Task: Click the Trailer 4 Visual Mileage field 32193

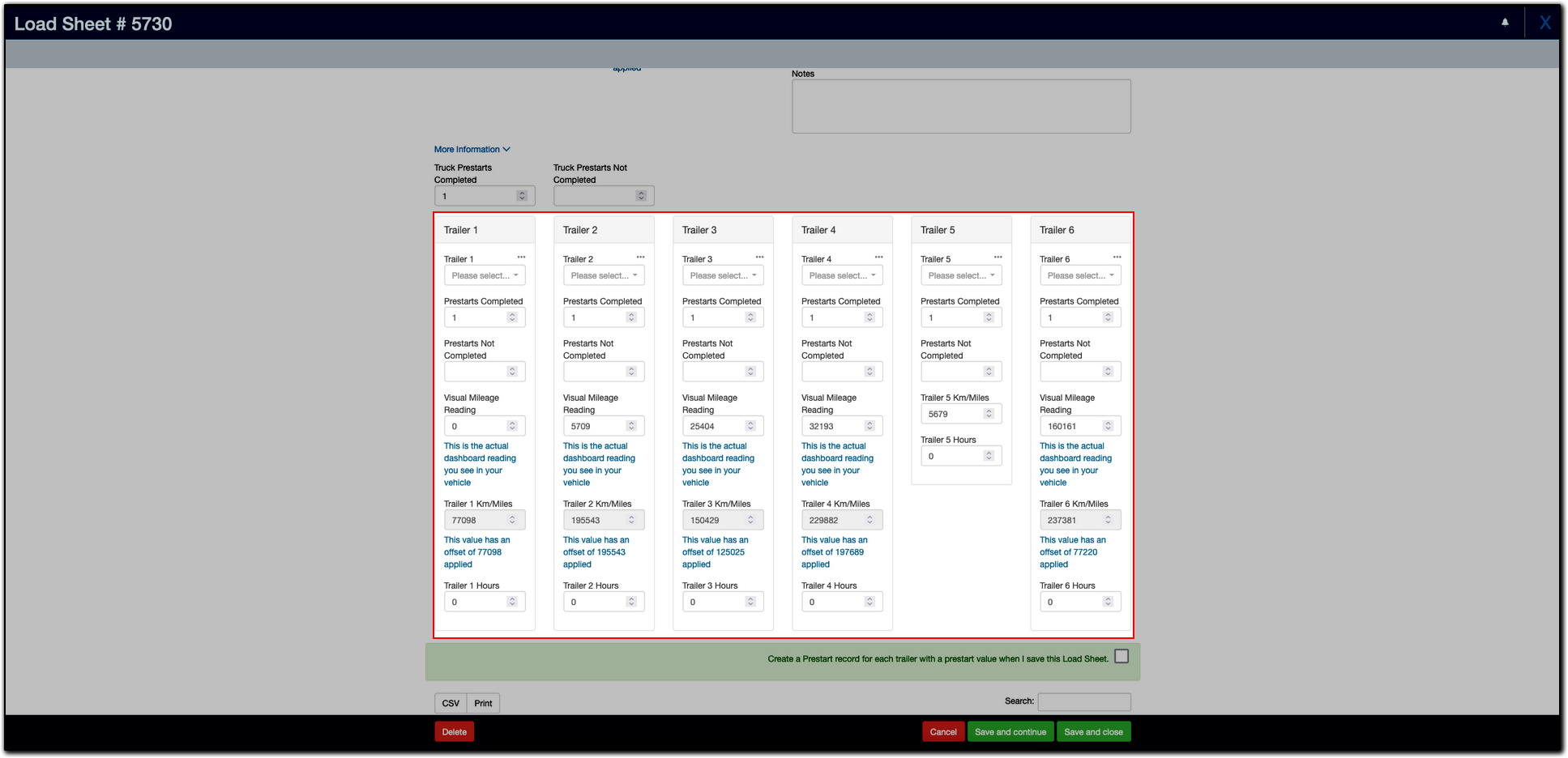Action: (842, 426)
